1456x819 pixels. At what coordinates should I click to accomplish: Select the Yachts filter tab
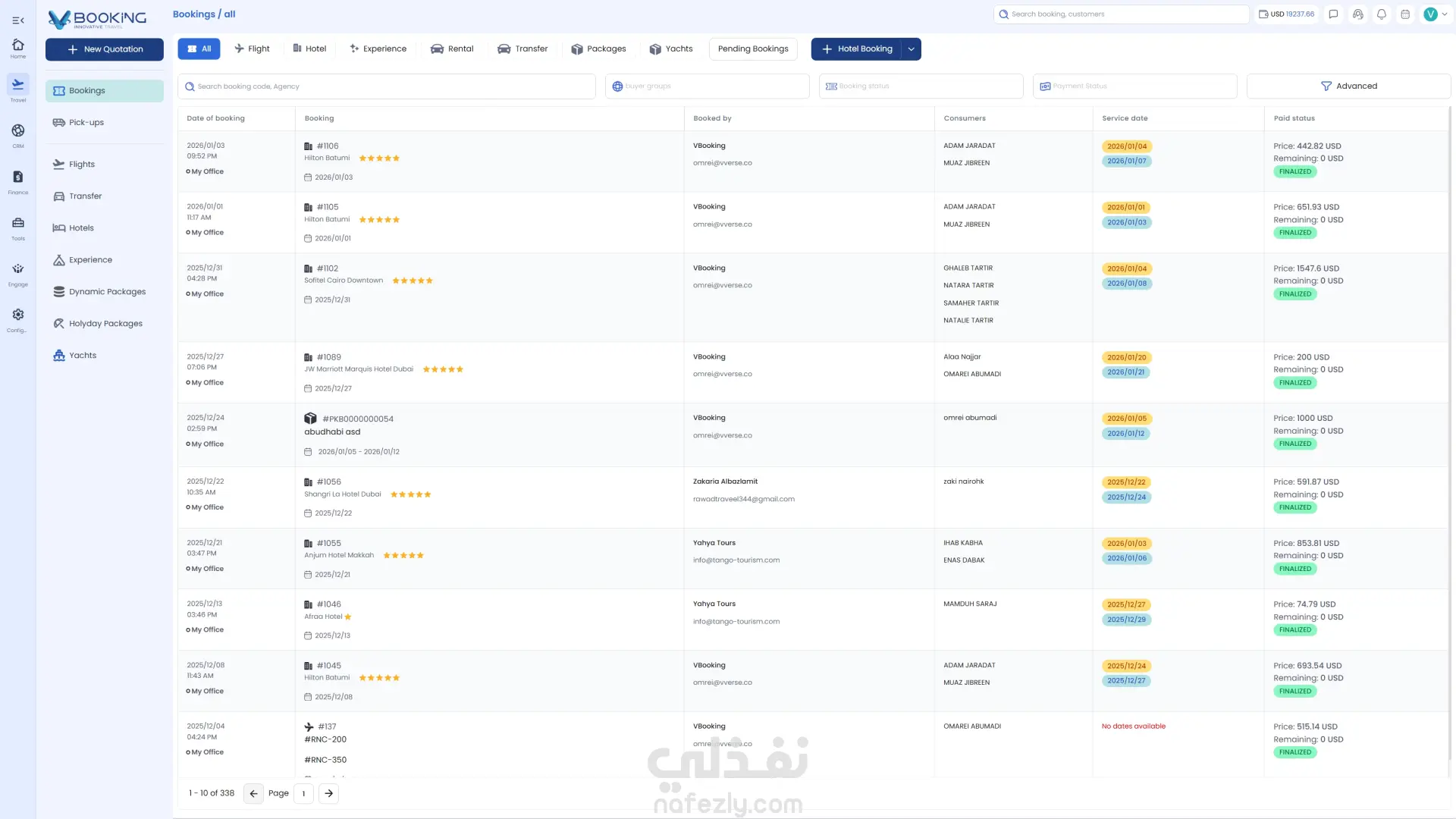point(671,49)
